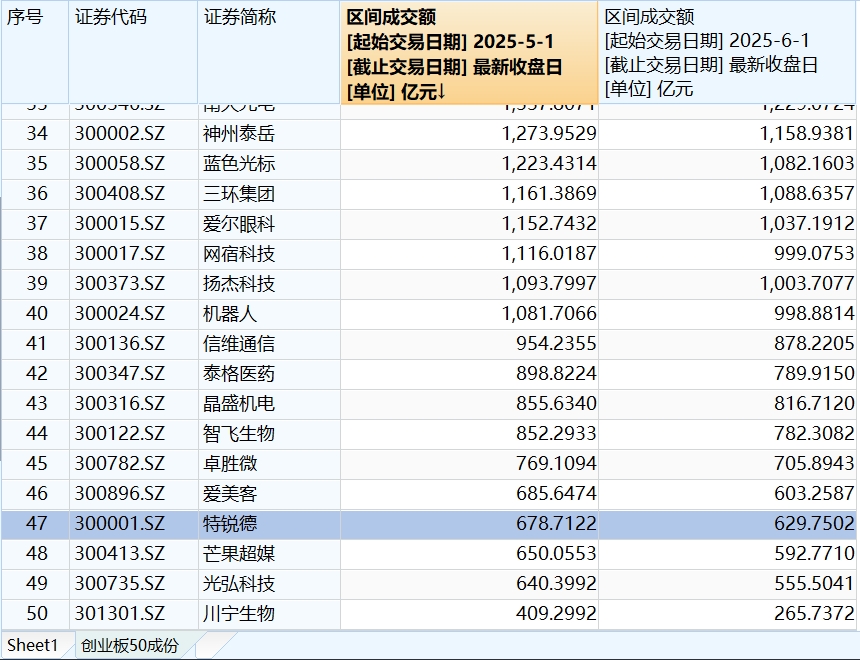The image size is (860, 660).
Task: Switch to the Sheet1 tab
Action: [x=32, y=645]
